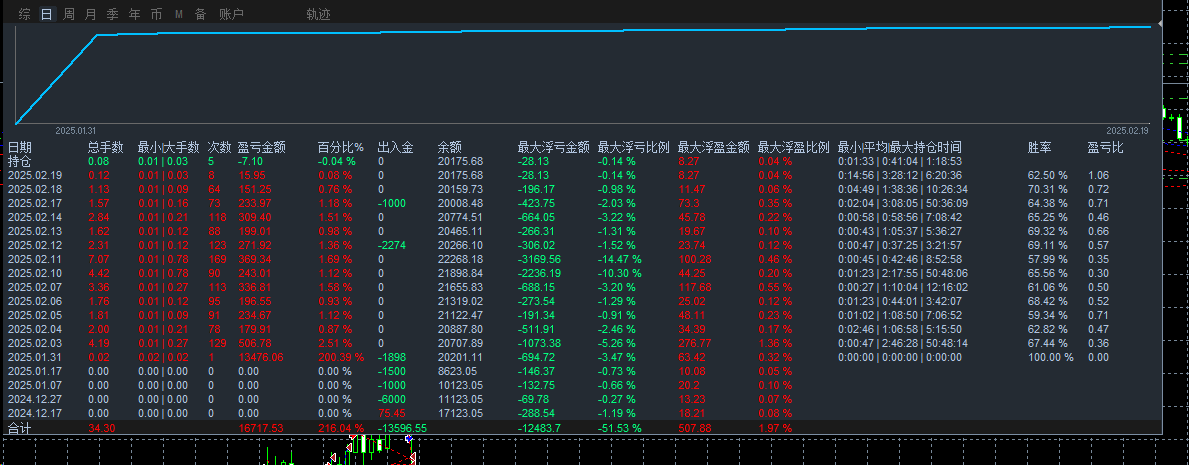Click the 胜率 column header

pyautogui.click(x=1040, y=148)
